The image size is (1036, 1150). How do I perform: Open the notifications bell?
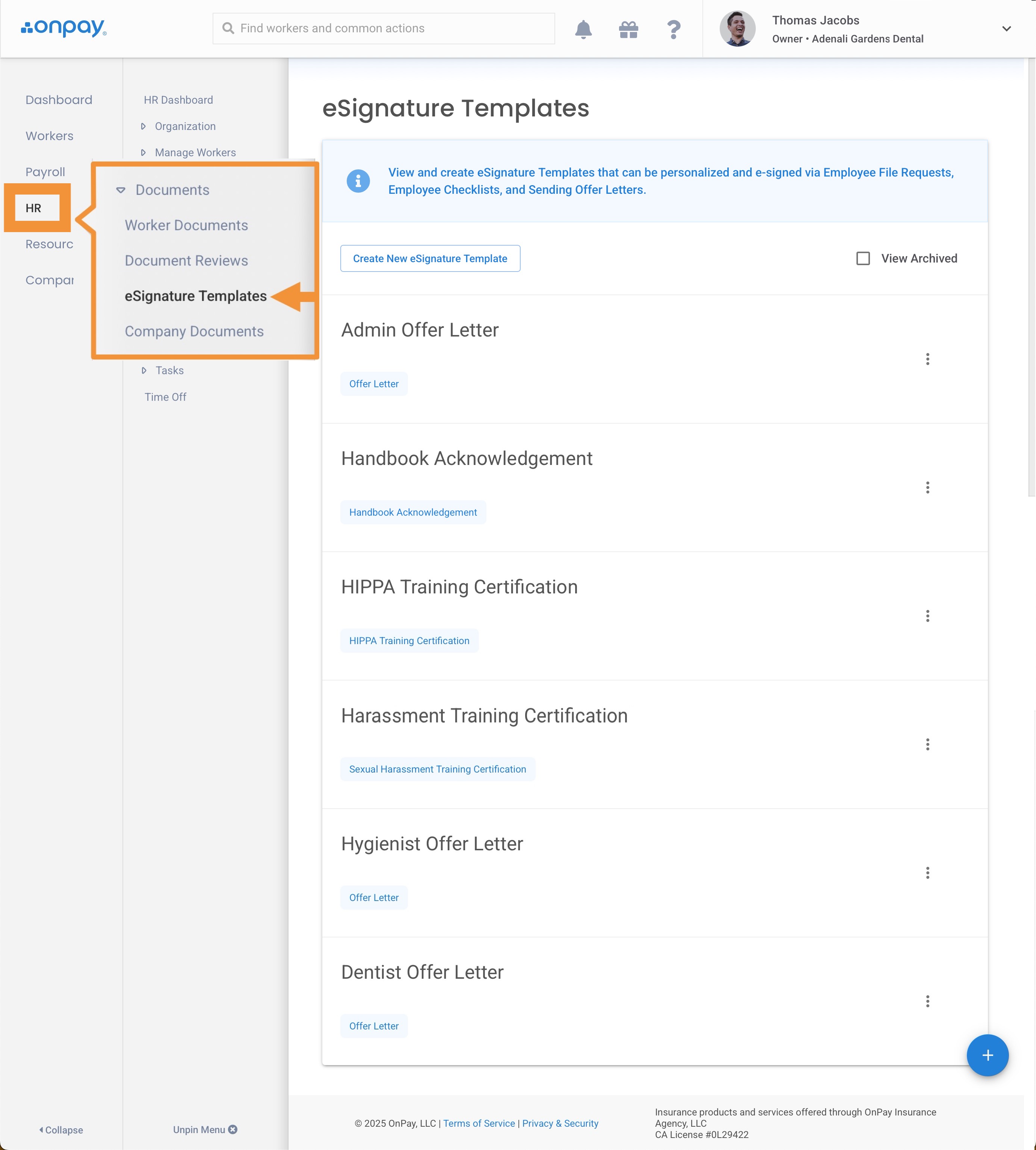583,29
